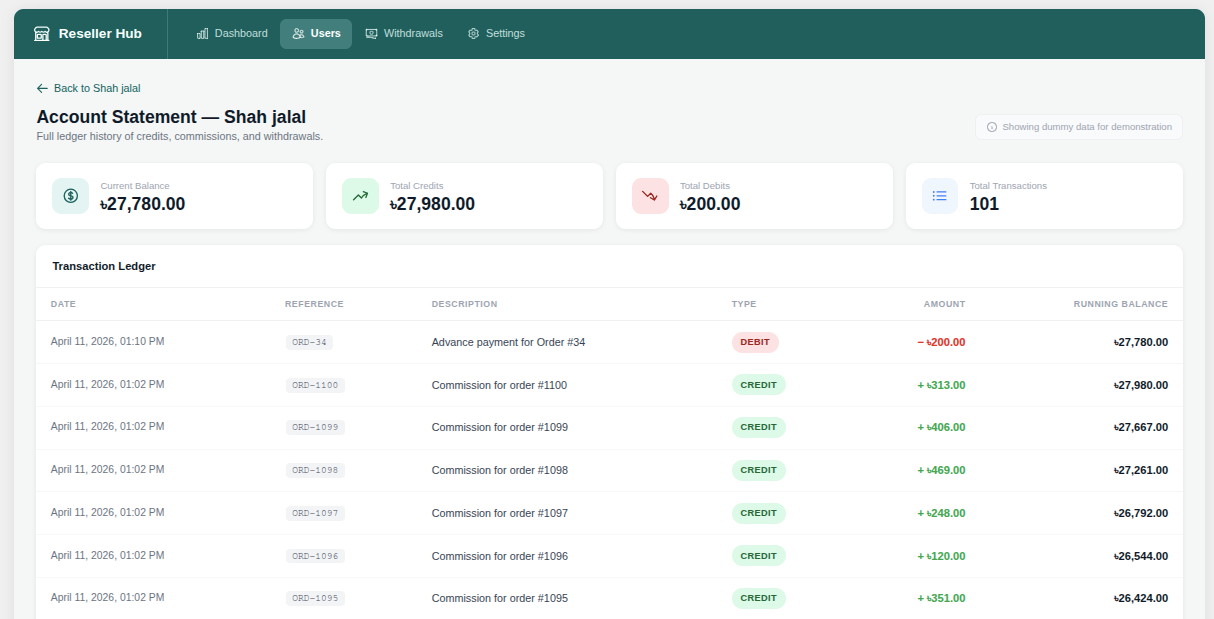Click the + ৳313.00 credit amount
The height and width of the screenshot is (619, 1214).
pos(941,385)
